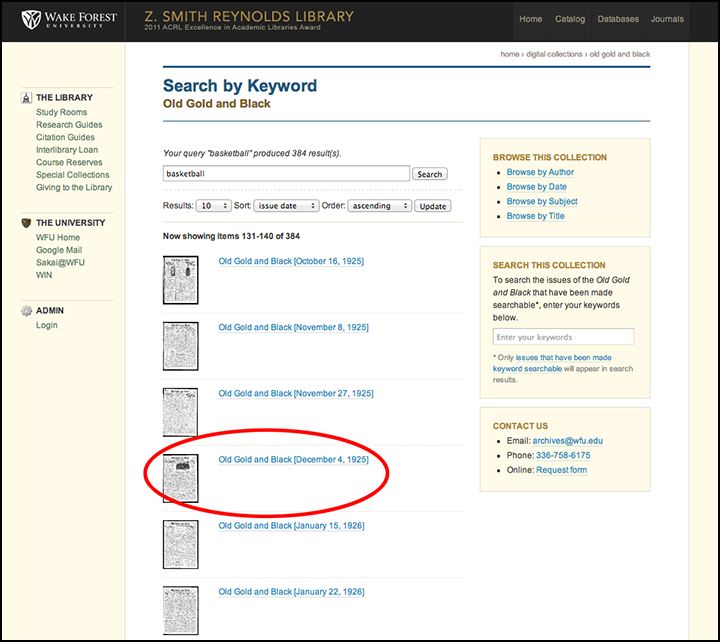Image resolution: width=720 pixels, height=642 pixels.
Task: Click the library building icon beside THE LIBRARY
Action: [x=26, y=98]
